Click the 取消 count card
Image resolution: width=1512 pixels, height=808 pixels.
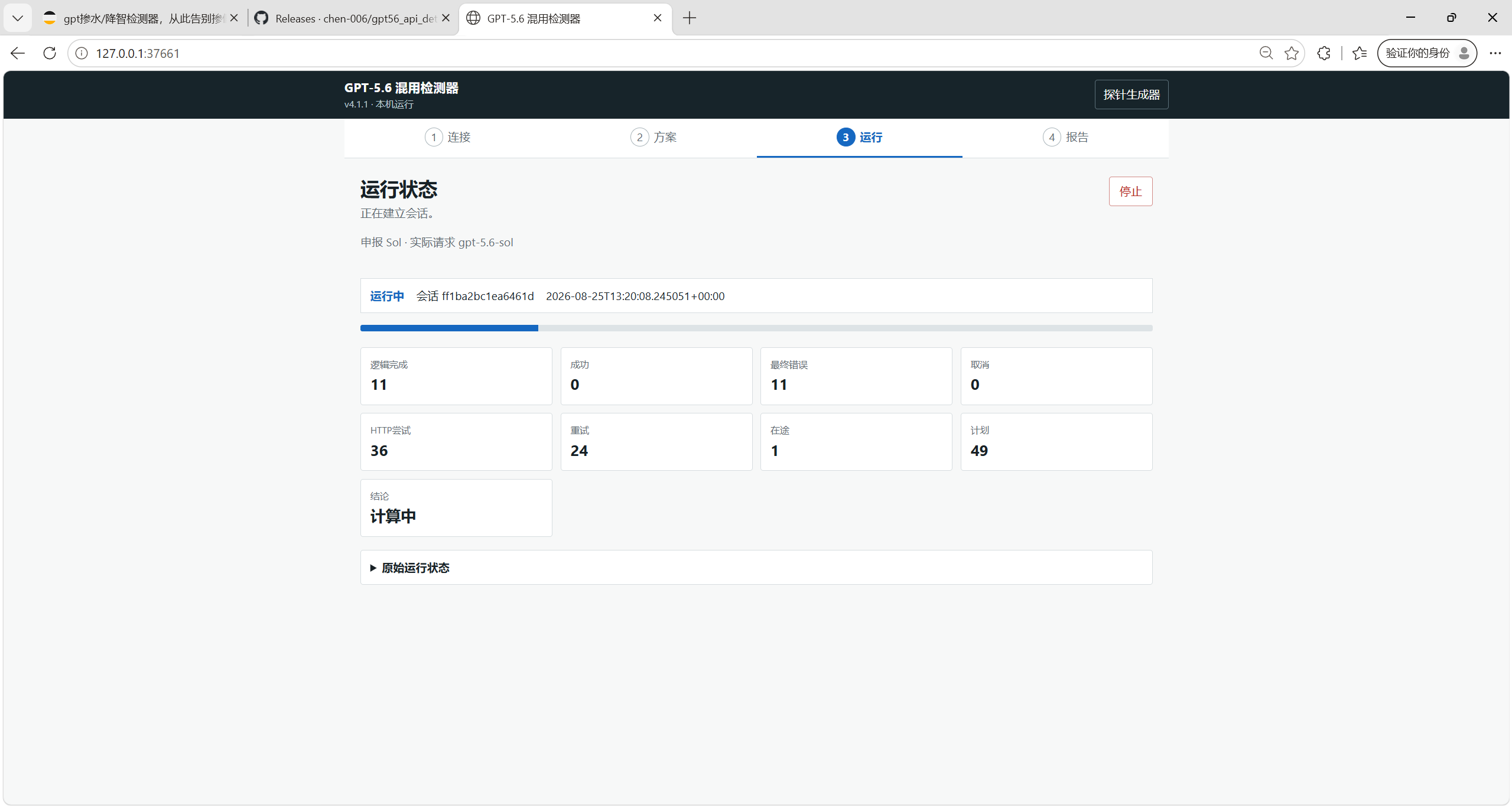click(1056, 376)
